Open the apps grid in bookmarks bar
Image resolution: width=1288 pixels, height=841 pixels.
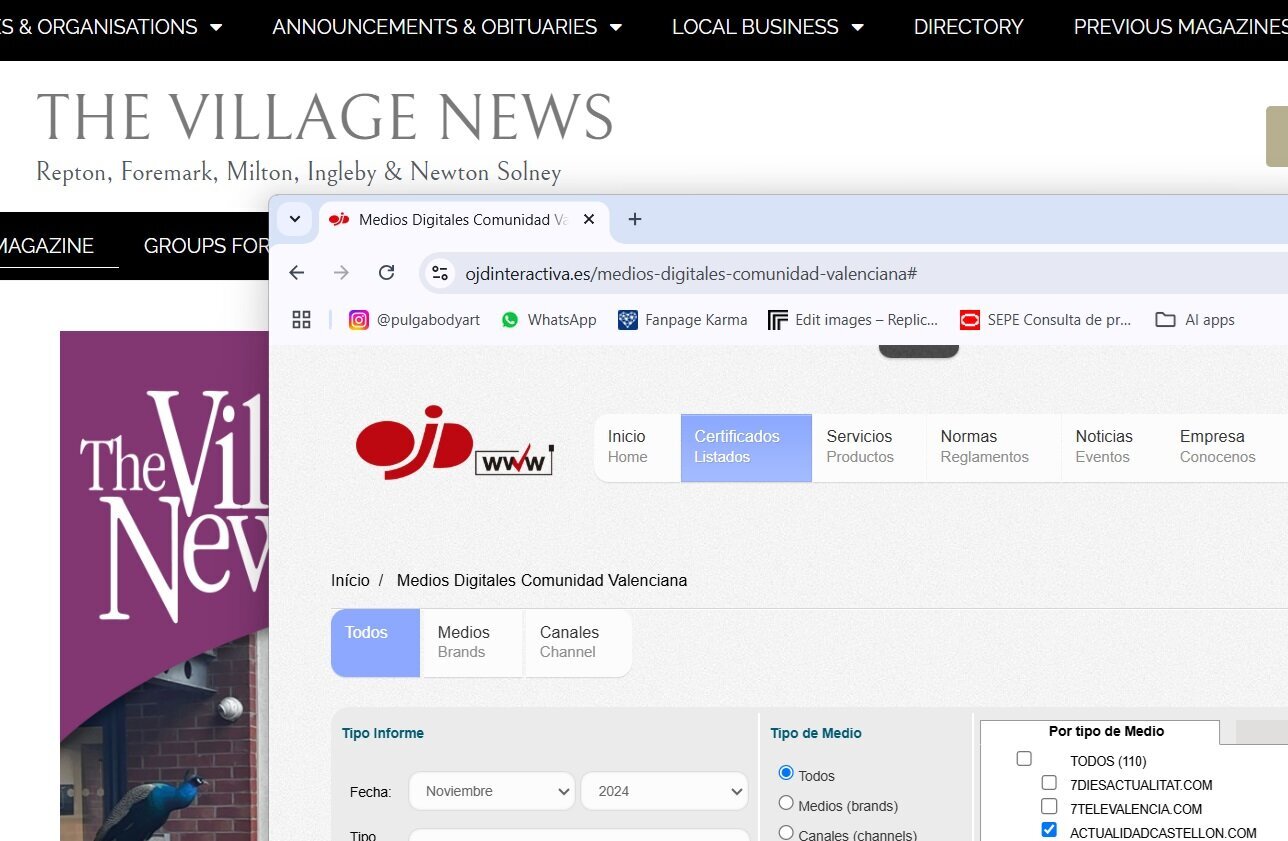tap(301, 320)
